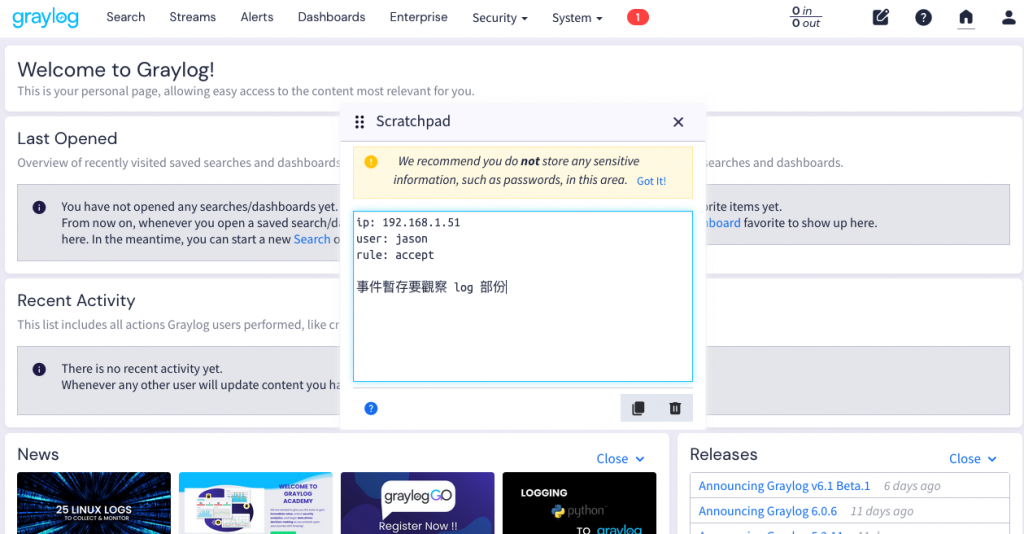Open Announcing Graylog 6.0.6 link
The width and height of the screenshot is (1024, 534).
coord(767,511)
